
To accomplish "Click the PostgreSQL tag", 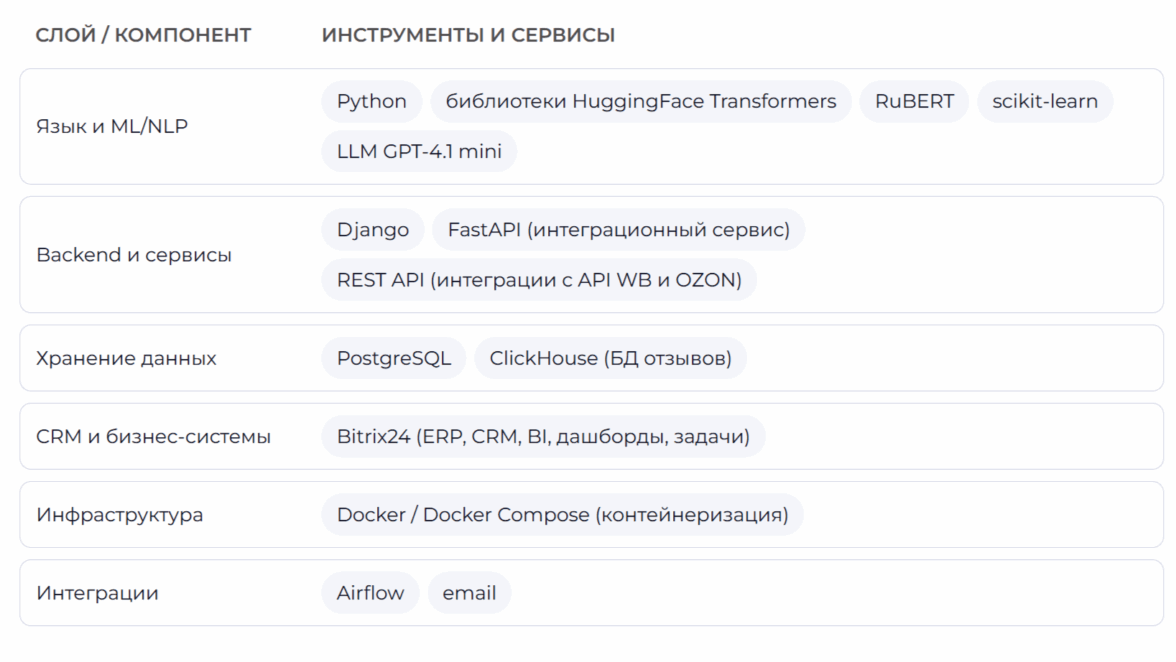I will [x=394, y=358].
